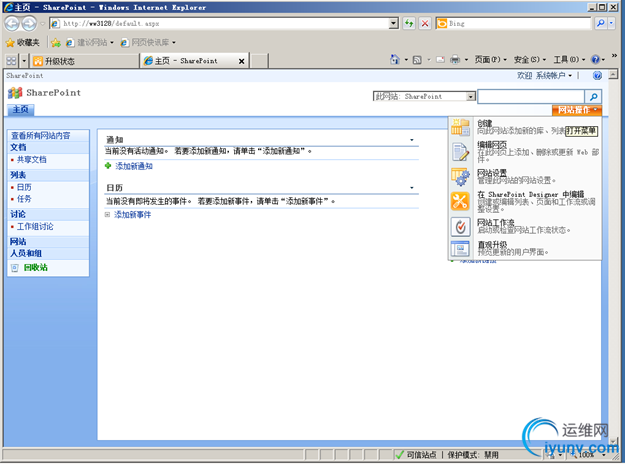
Task: Click the 直观升级 visual upgrade icon
Action: [x=460, y=249]
